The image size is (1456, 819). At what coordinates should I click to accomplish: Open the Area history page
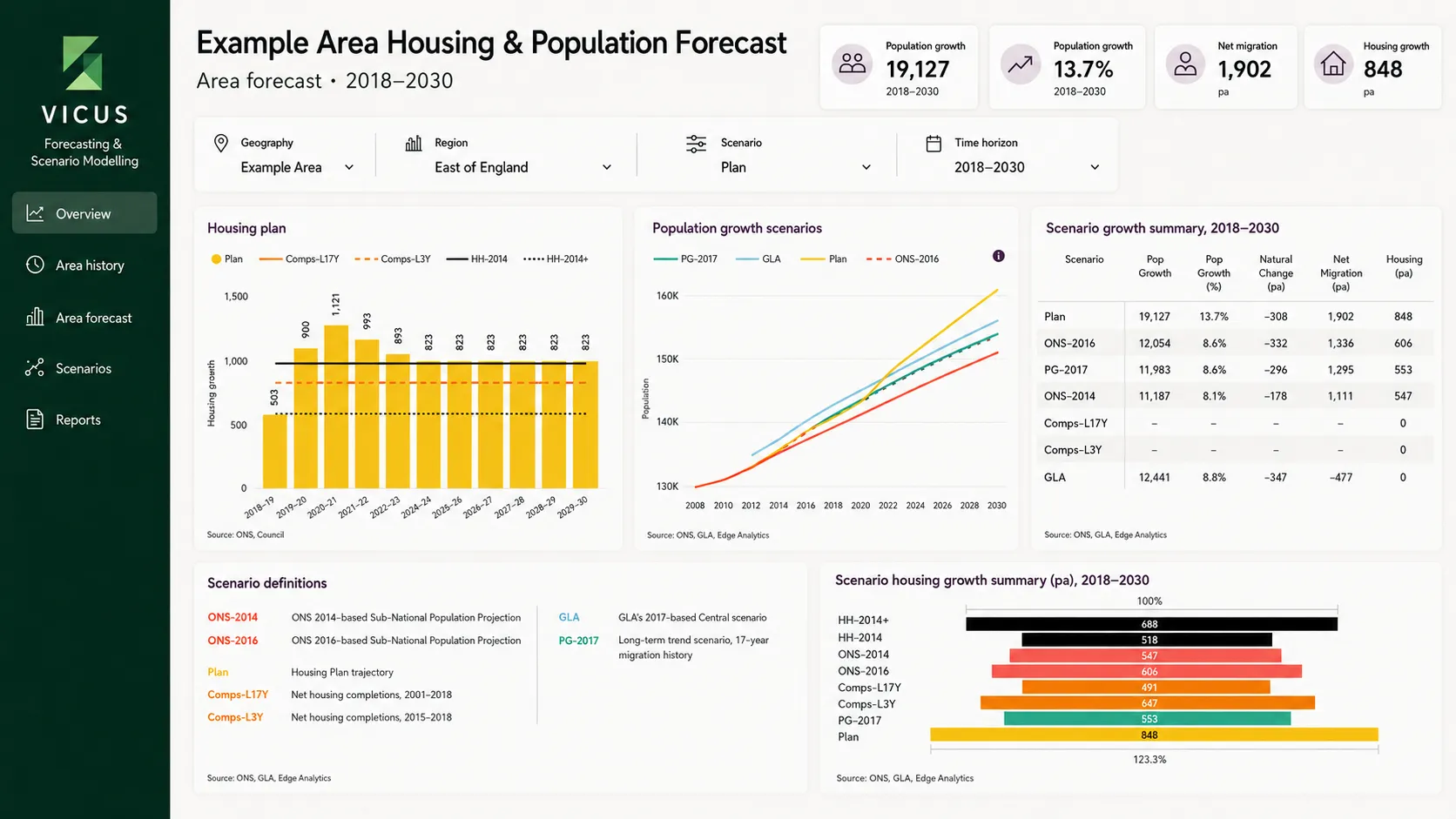[x=84, y=265]
